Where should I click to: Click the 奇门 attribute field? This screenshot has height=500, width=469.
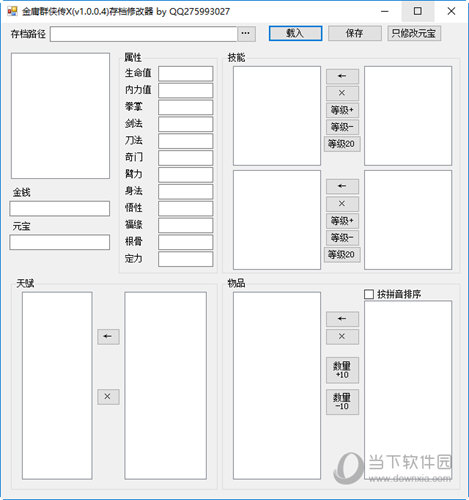point(186,158)
